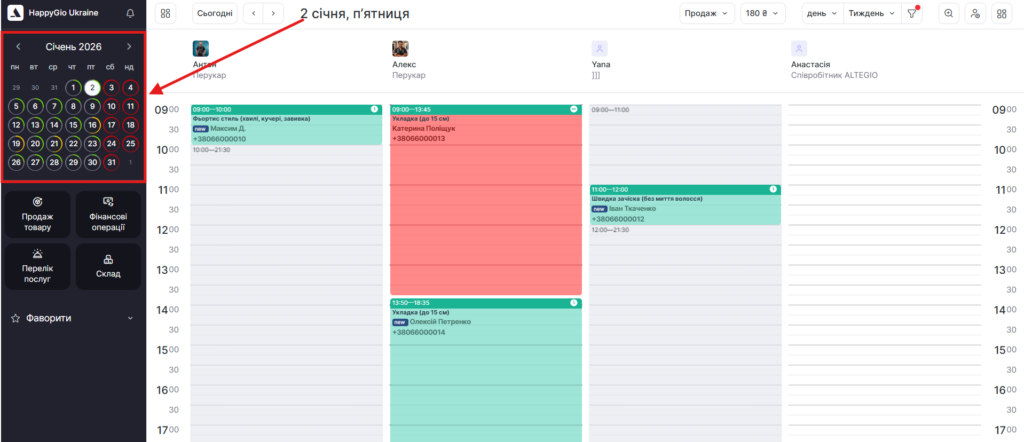This screenshot has height=442, width=1024.
Task: Select January 16 in mini calendar
Action: pyautogui.click(x=92, y=125)
